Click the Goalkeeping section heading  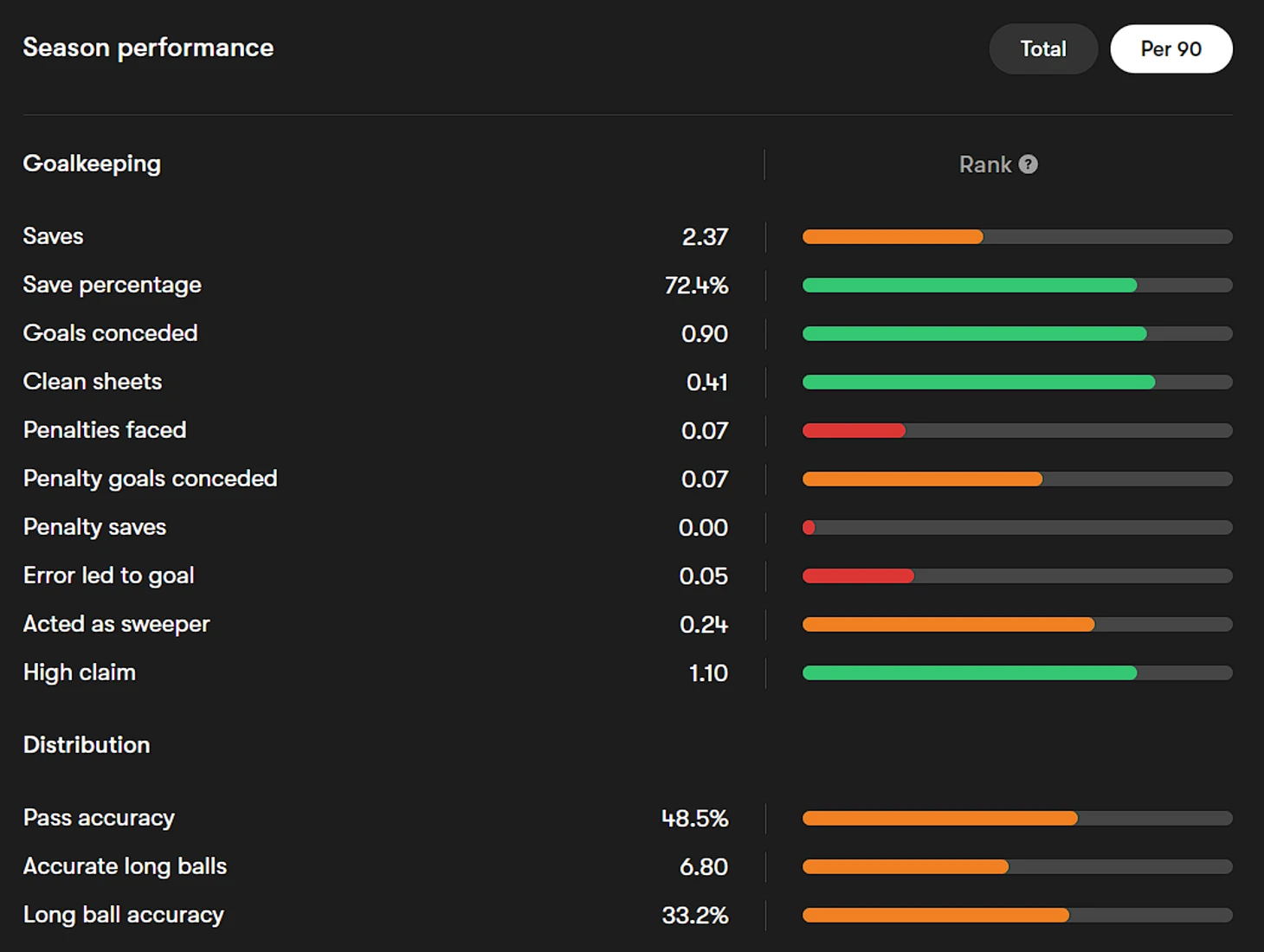92,164
